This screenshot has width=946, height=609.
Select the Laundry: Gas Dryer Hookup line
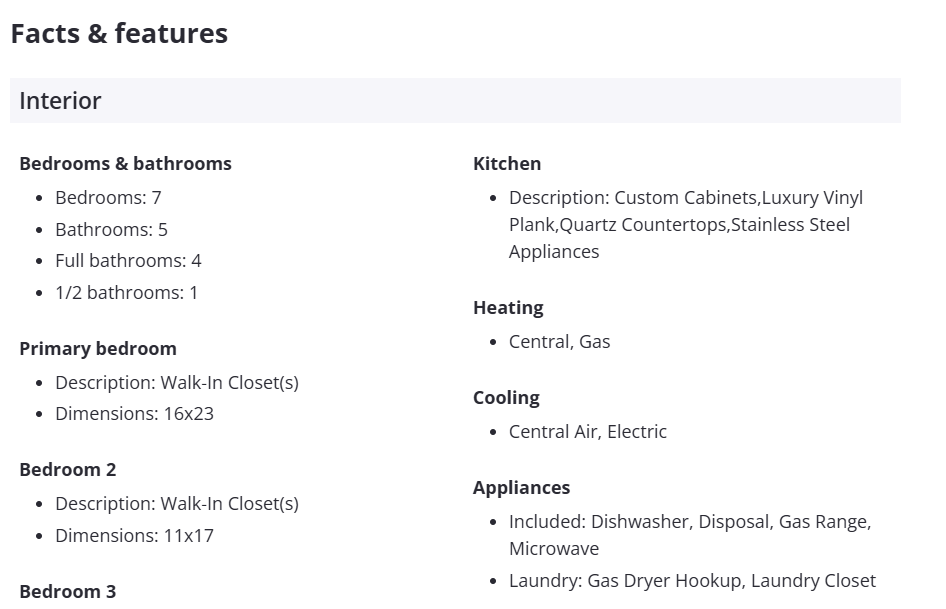point(692,581)
